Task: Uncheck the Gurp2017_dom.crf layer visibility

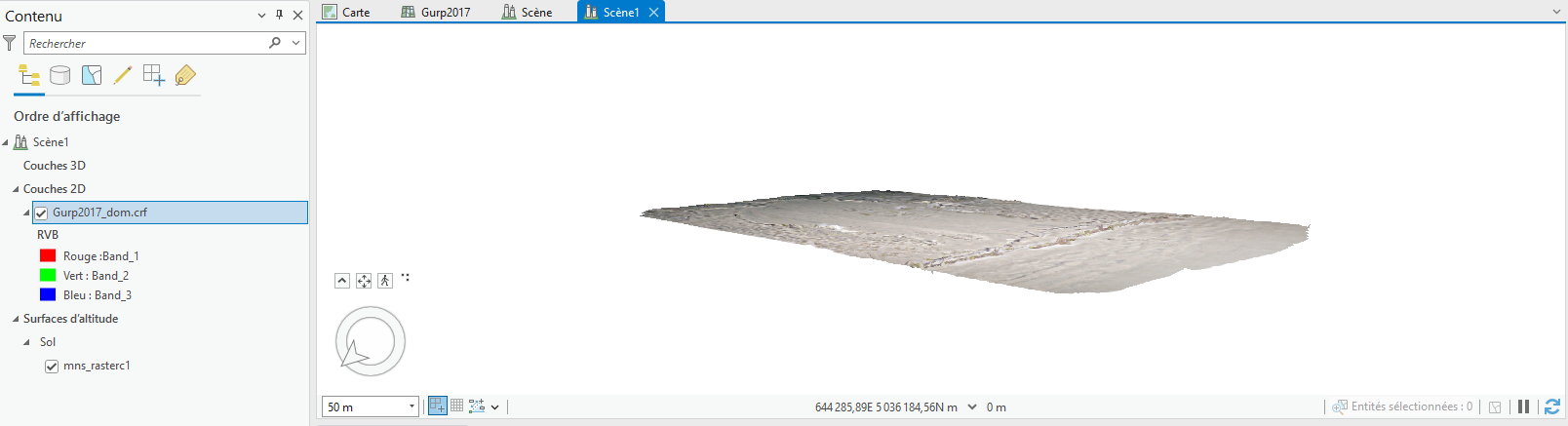Action: [41, 213]
